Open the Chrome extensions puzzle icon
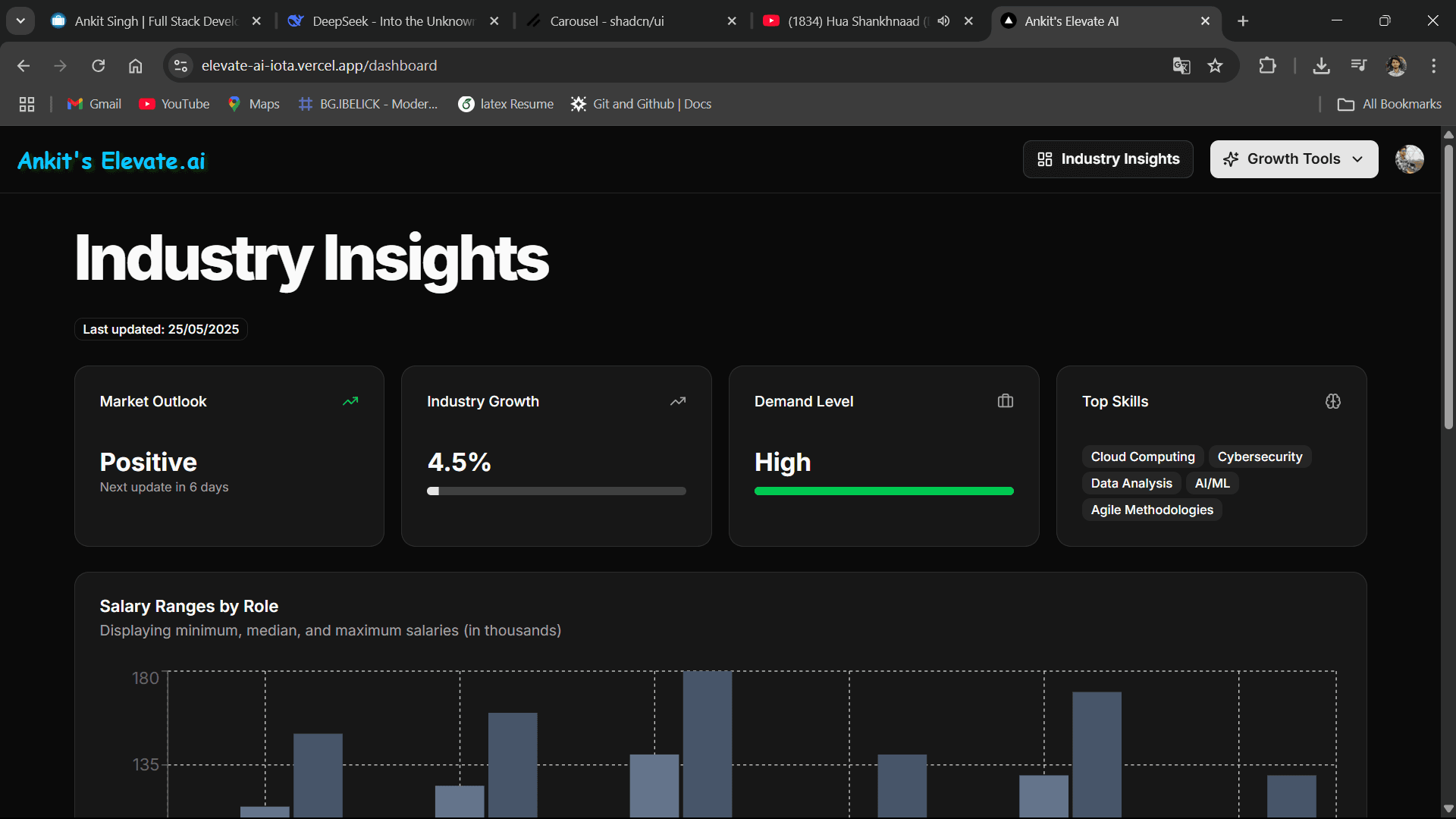 click(x=1267, y=66)
